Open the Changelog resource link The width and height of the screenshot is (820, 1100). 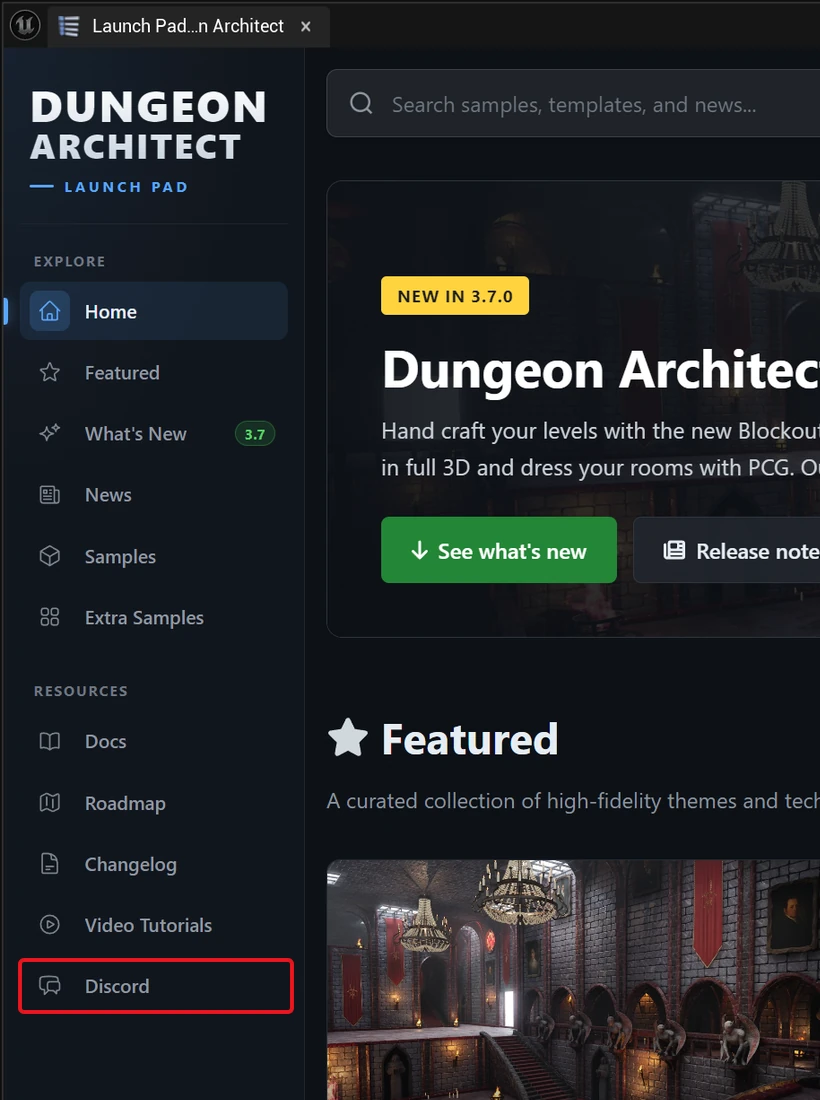pyautogui.click(x=154, y=864)
